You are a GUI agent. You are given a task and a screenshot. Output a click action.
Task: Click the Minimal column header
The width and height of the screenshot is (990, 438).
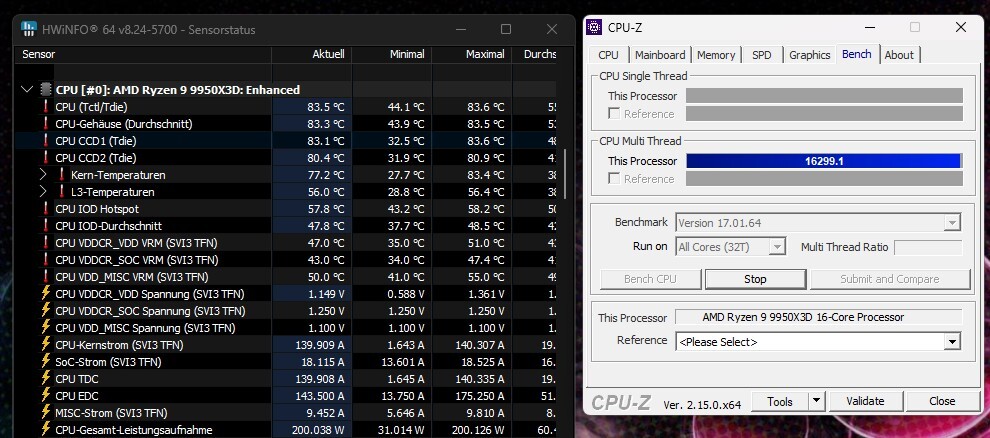click(x=392, y=54)
